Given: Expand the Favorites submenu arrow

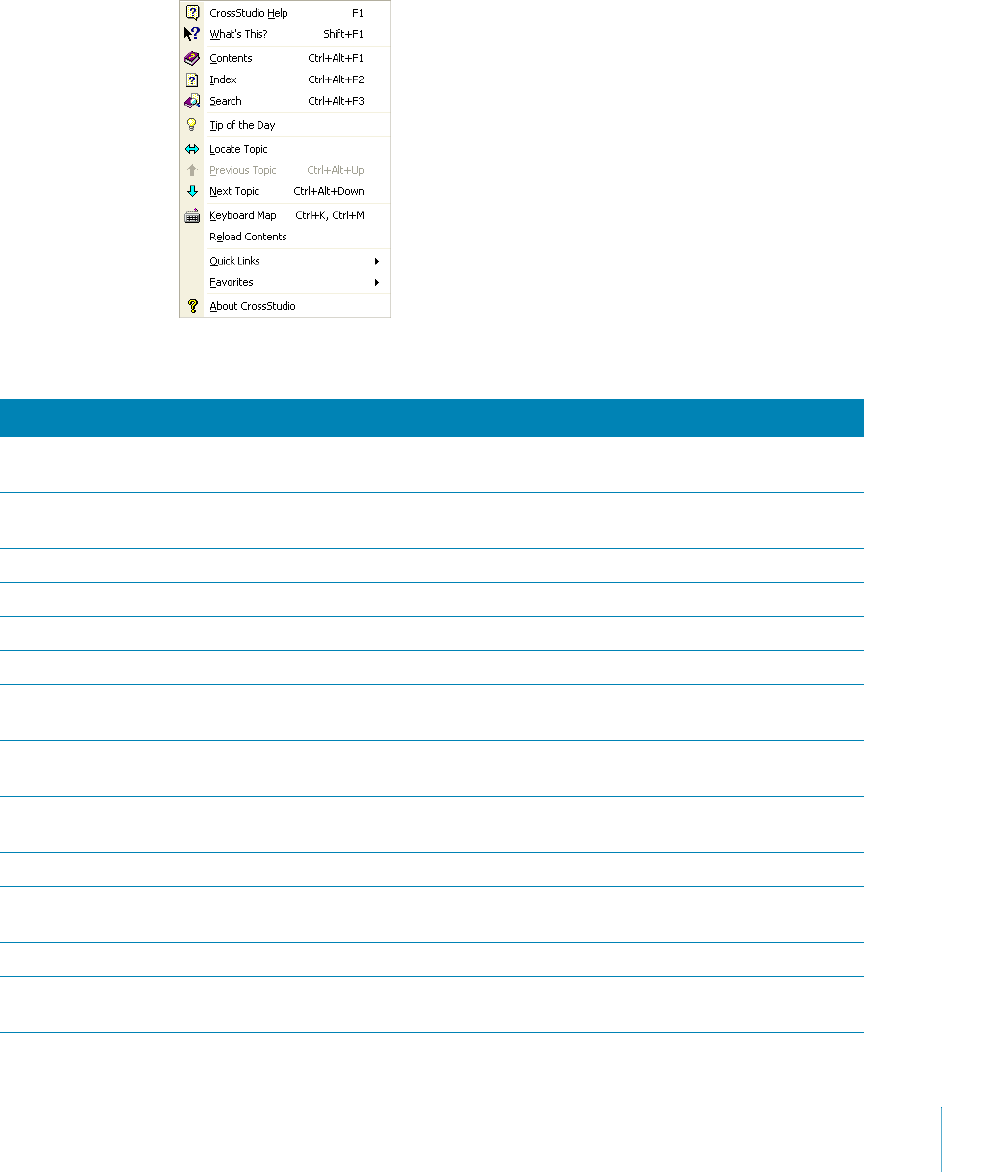Looking at the screenshot, I should [377, 283].
